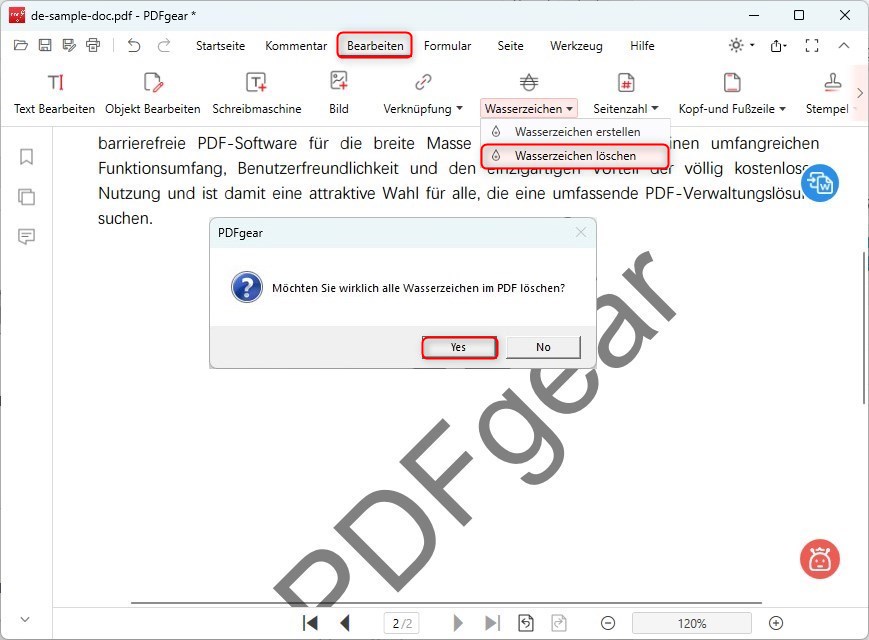This screenshot has height=640, width=869.
Task: Switch to the Formular tab
Action: (447, 46)
